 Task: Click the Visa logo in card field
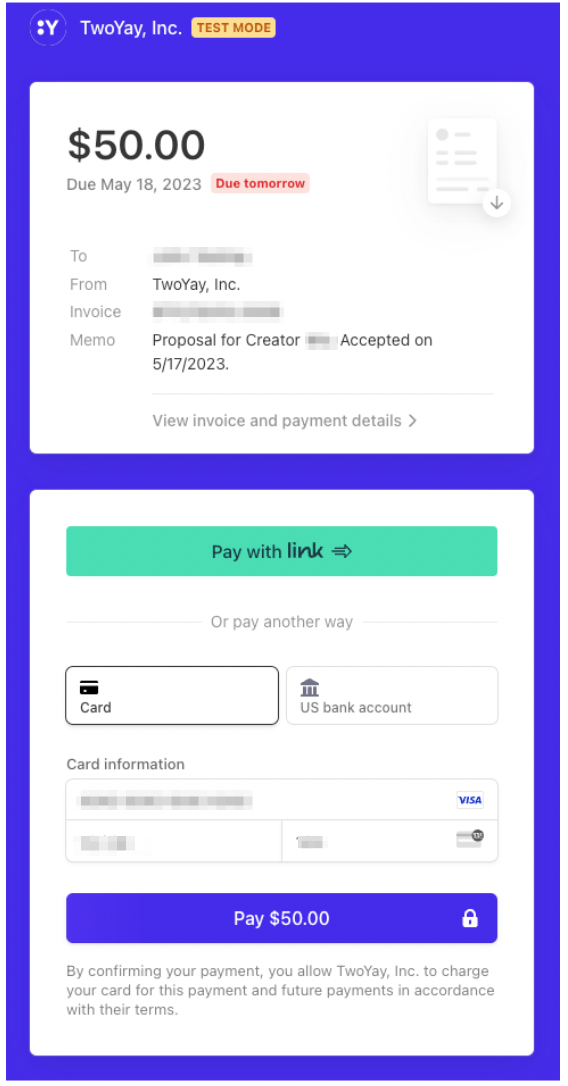[x=470, y=800]
